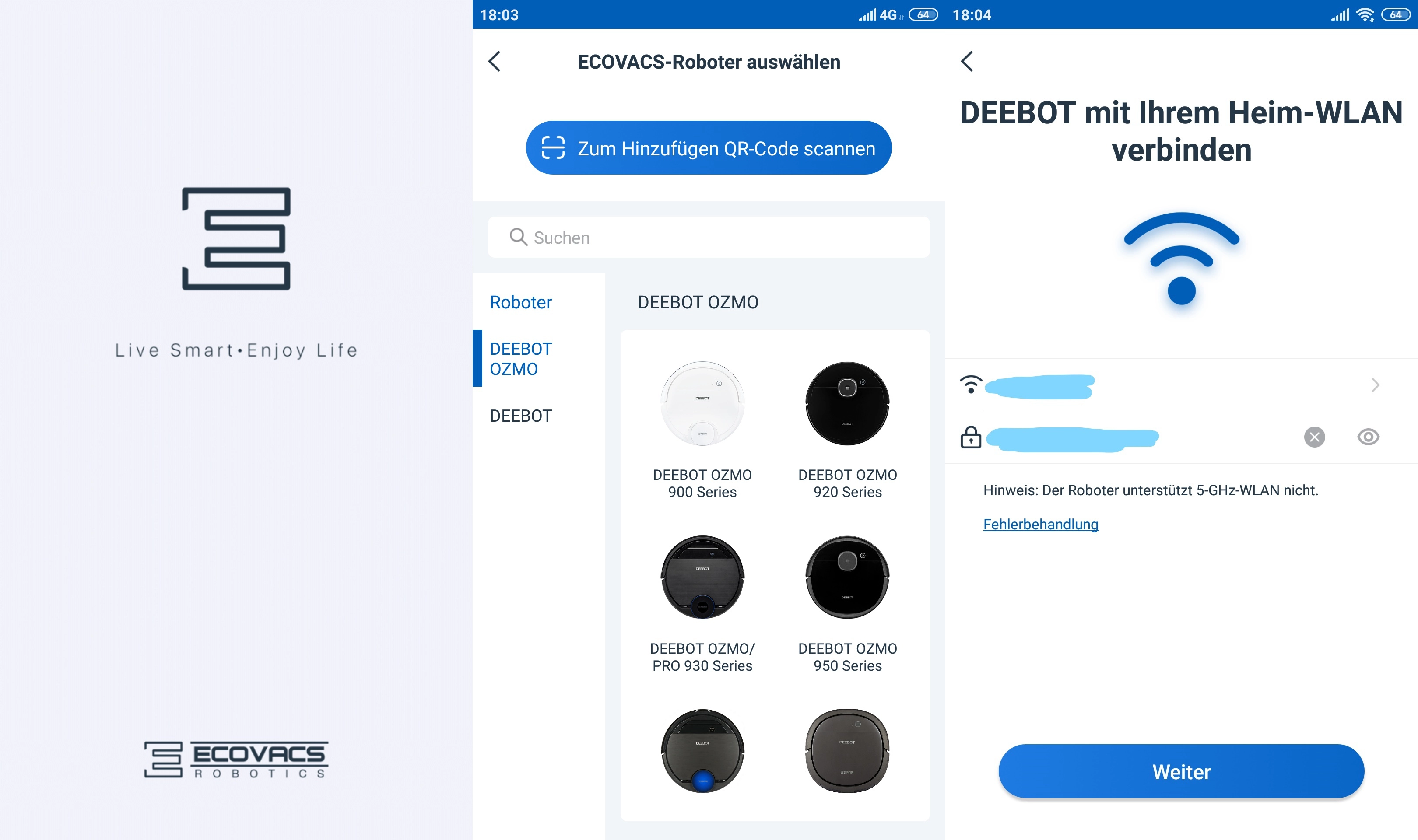Image resolution: width=1418 pixels, height=840 pixels.
Task: Focus the Suchen search field
Action: click(709, 237)
